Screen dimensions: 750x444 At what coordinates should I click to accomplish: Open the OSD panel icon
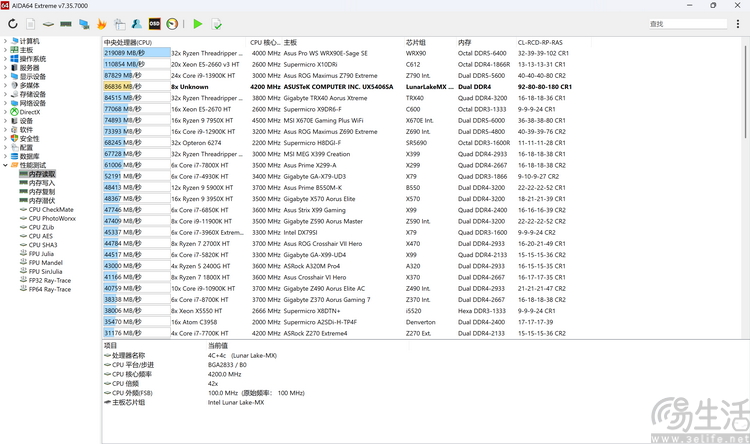(154, 24)
